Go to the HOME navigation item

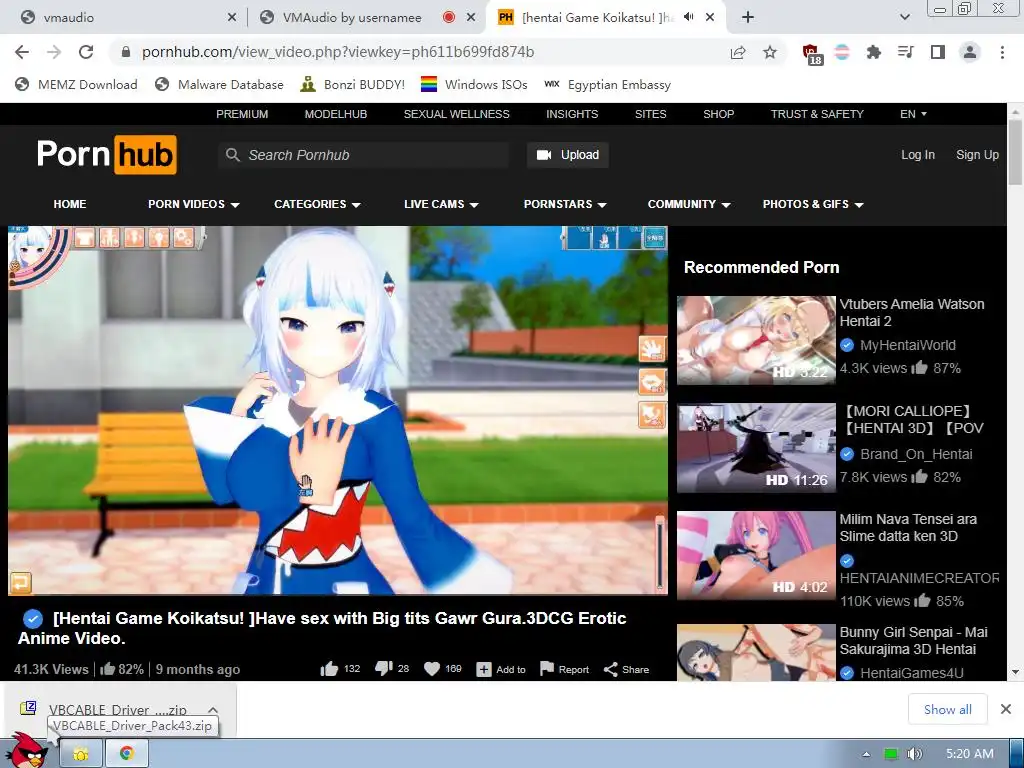click(70, 204)
